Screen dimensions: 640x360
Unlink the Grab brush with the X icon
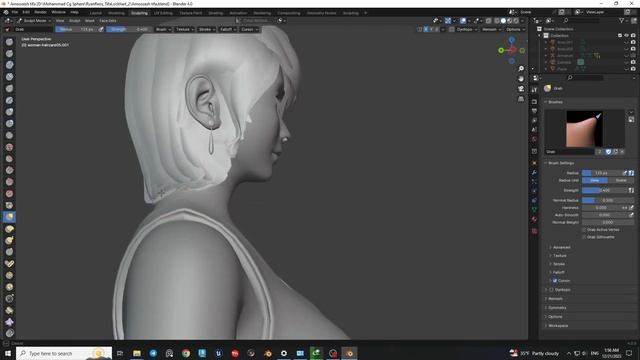click(622, 151)
